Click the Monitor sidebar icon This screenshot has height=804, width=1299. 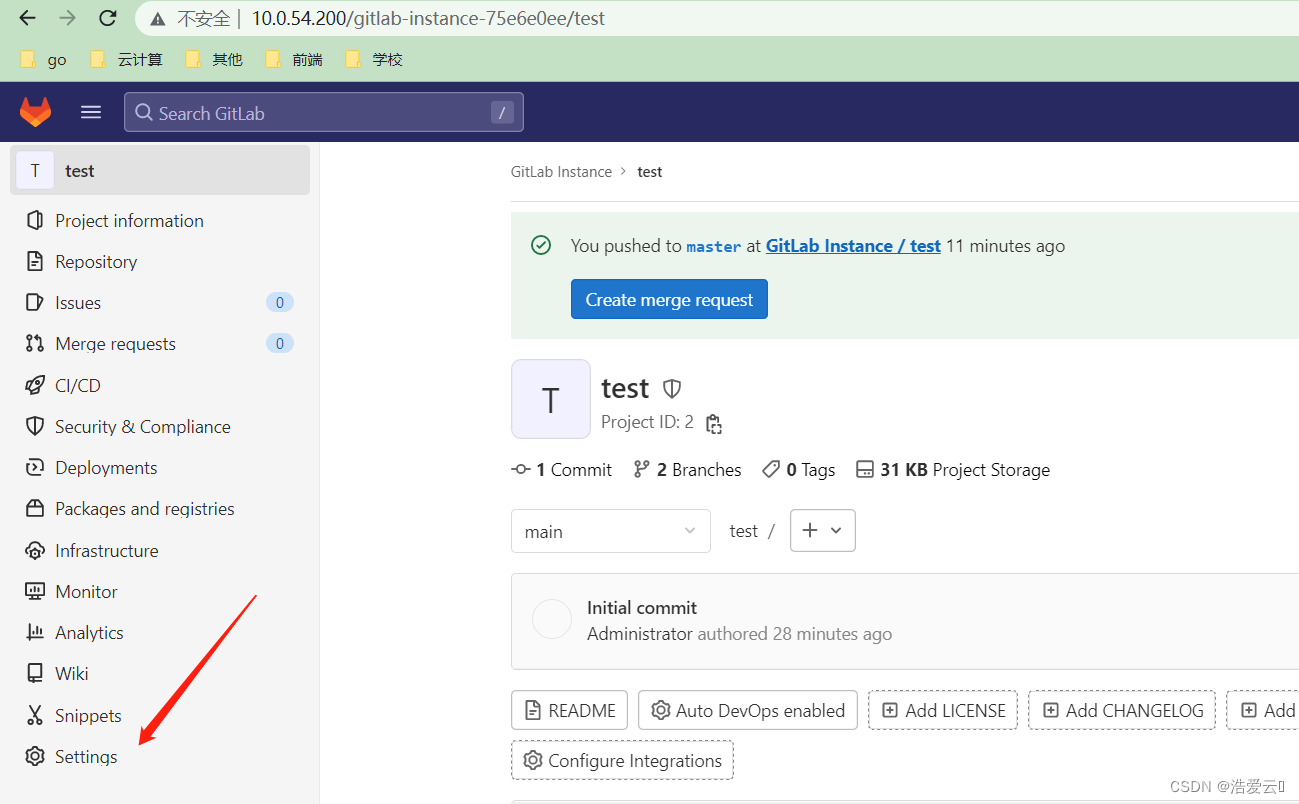click(x=35, y=591)
